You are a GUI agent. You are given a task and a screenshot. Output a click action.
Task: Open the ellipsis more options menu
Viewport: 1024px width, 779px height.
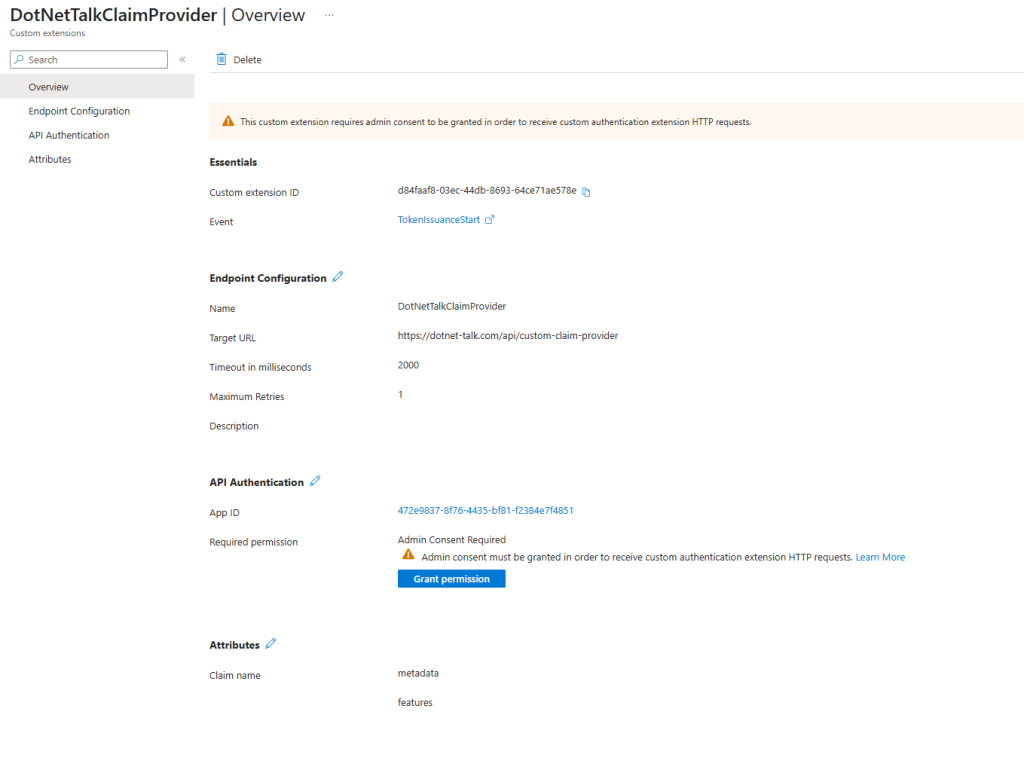tap(329, 15)
